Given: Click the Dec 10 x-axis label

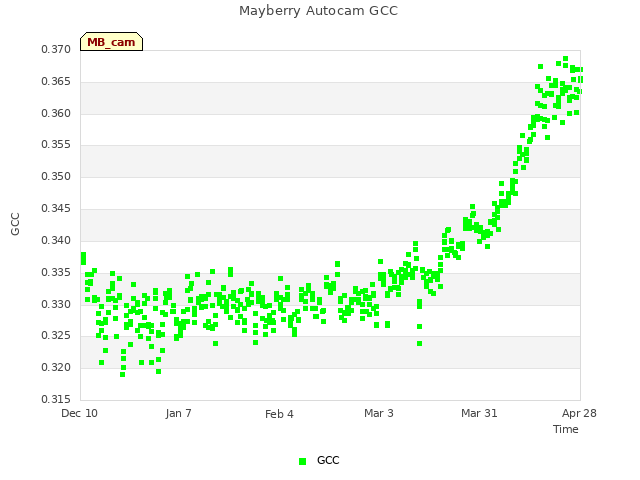Looking at the screenshot, I should pos(79,413).
